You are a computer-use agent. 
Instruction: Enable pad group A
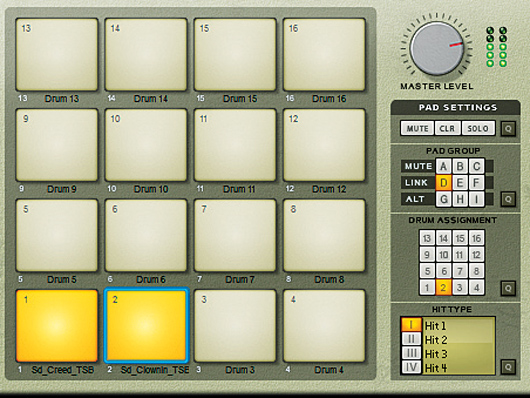(x=443, y=166)
